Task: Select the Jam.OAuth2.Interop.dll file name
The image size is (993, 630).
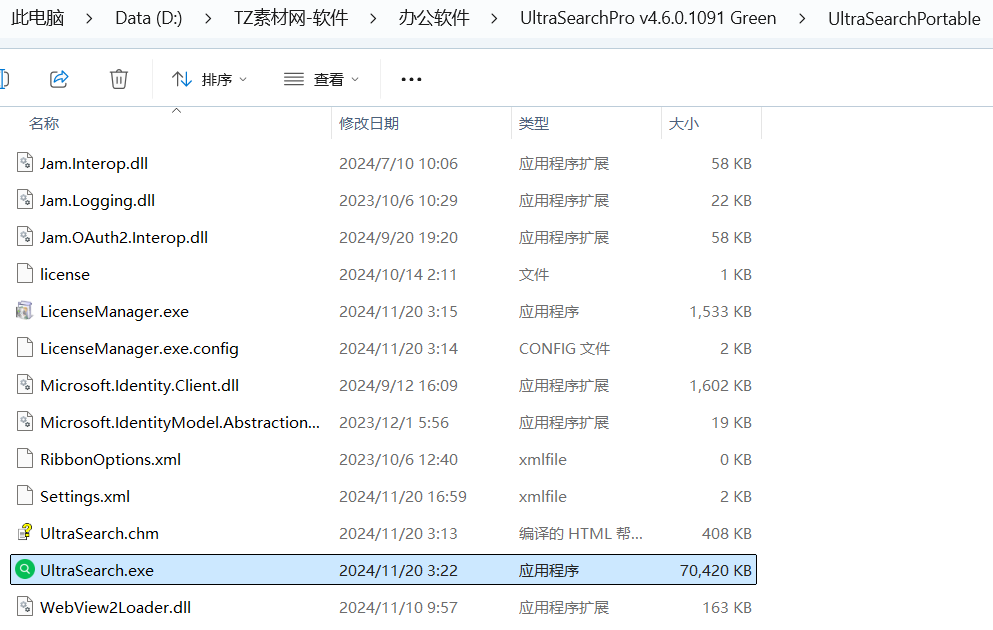Action: (124, 237)
